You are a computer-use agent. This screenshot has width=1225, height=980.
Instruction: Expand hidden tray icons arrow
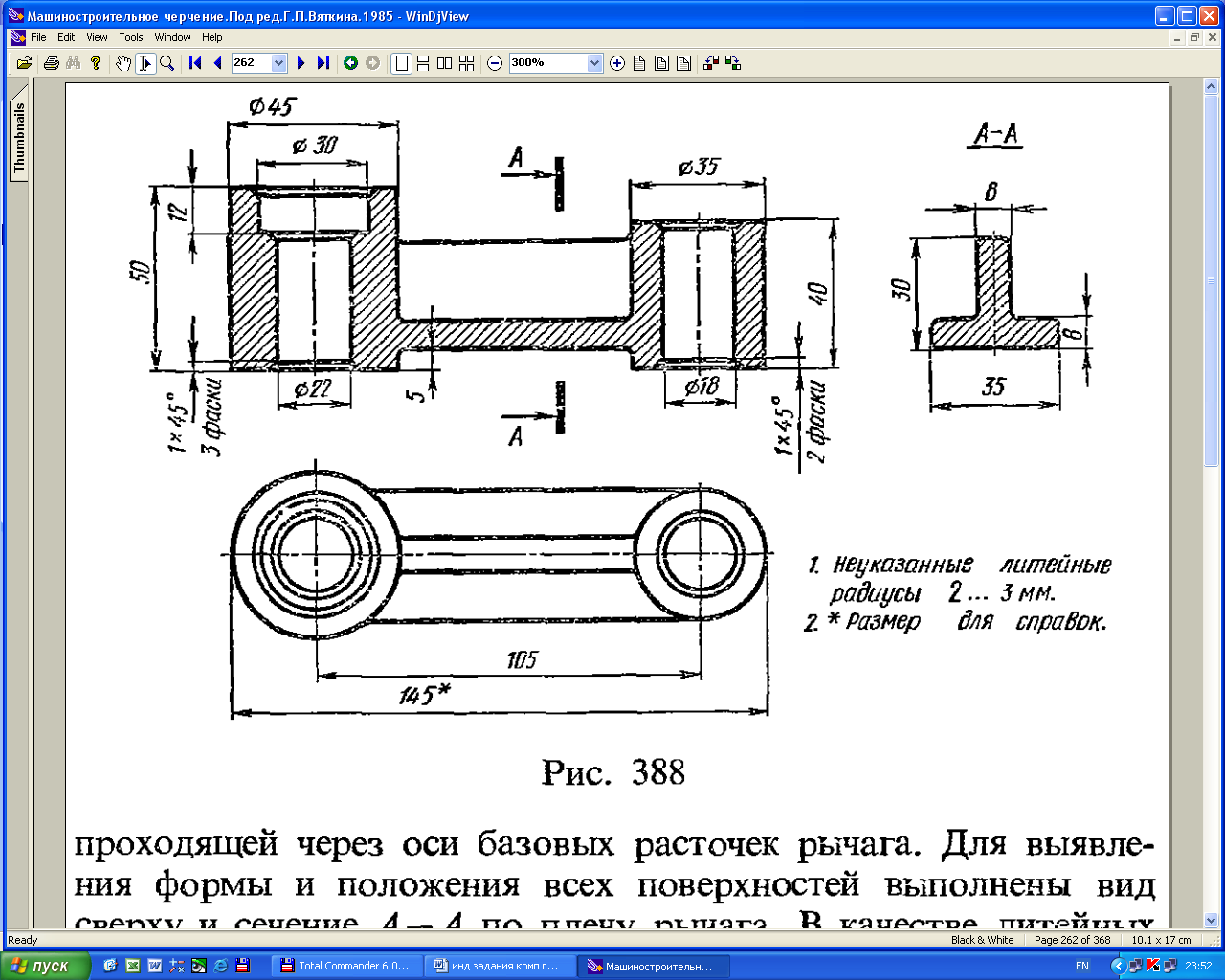(x=1117, y=966)
